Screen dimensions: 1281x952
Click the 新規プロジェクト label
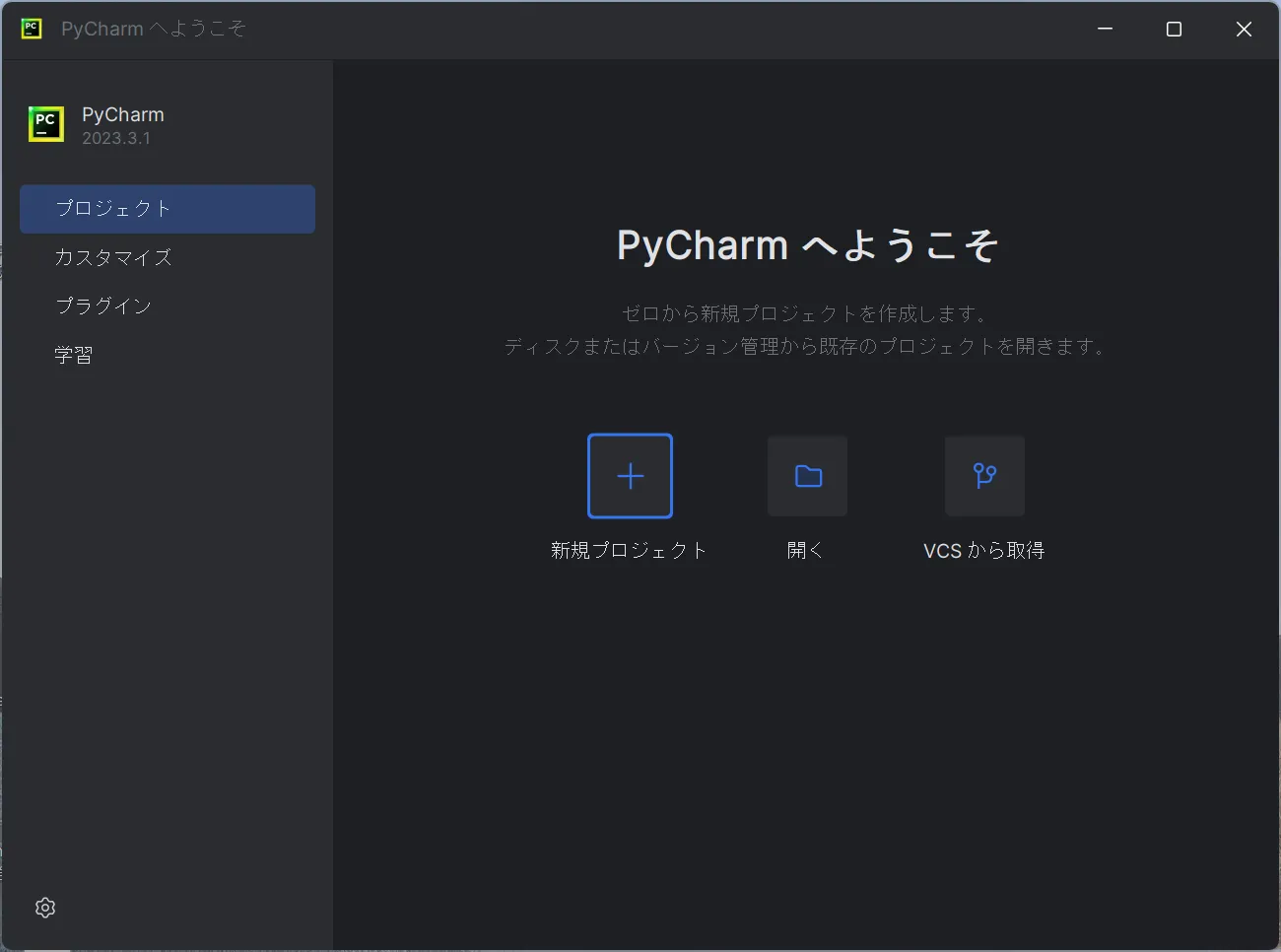click(x=629, y=550)
